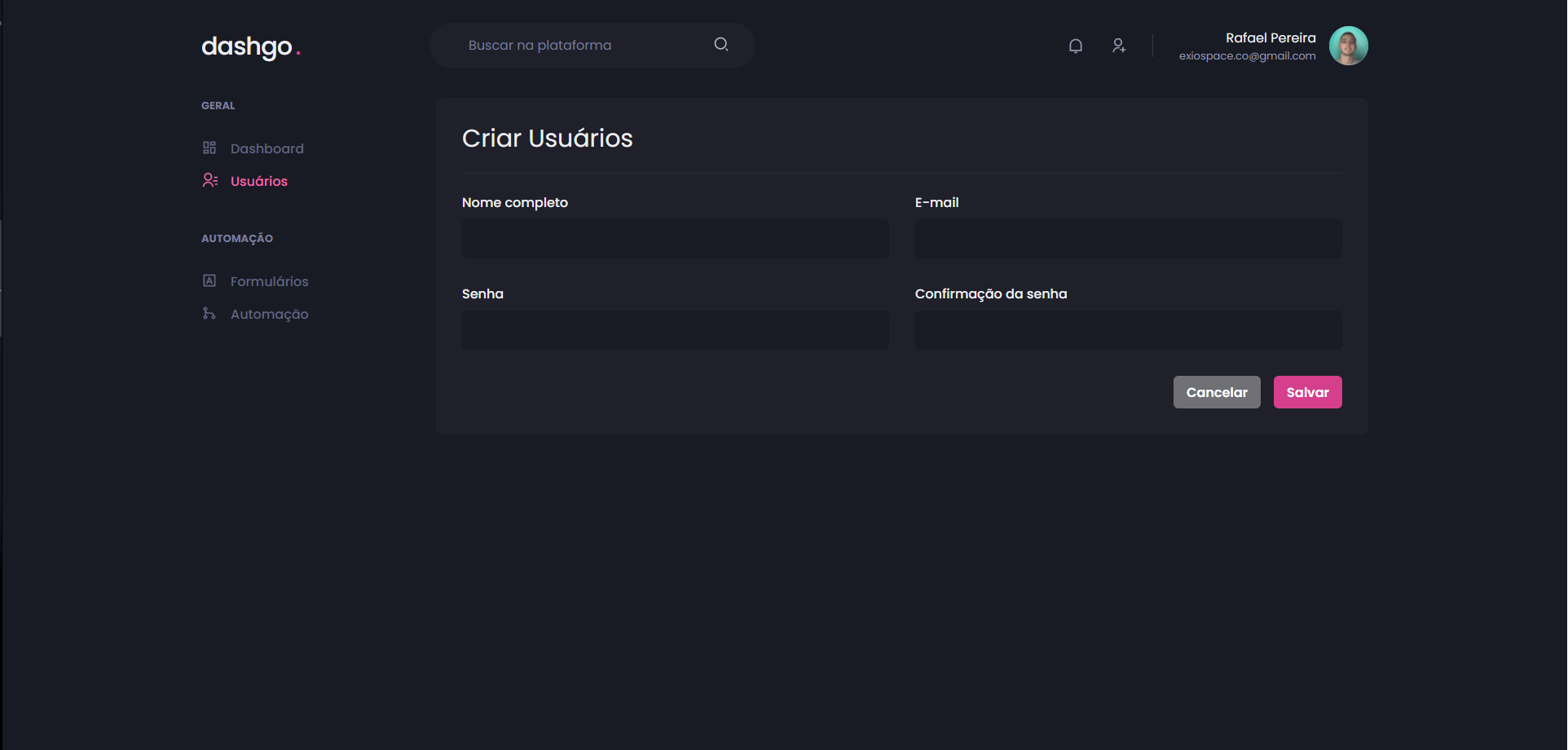Click the Usuários people icon
Viewport: 1568px width, 750px height.
pyautogui.click(x=209, y=179)
